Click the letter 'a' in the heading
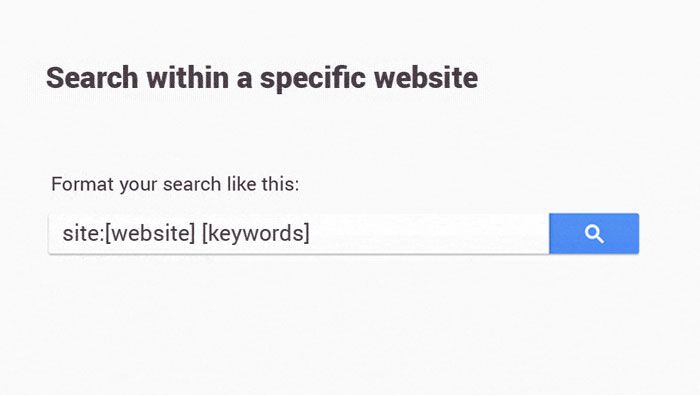The height and width of the screenshot is (396, 700). tap(244, 79)
